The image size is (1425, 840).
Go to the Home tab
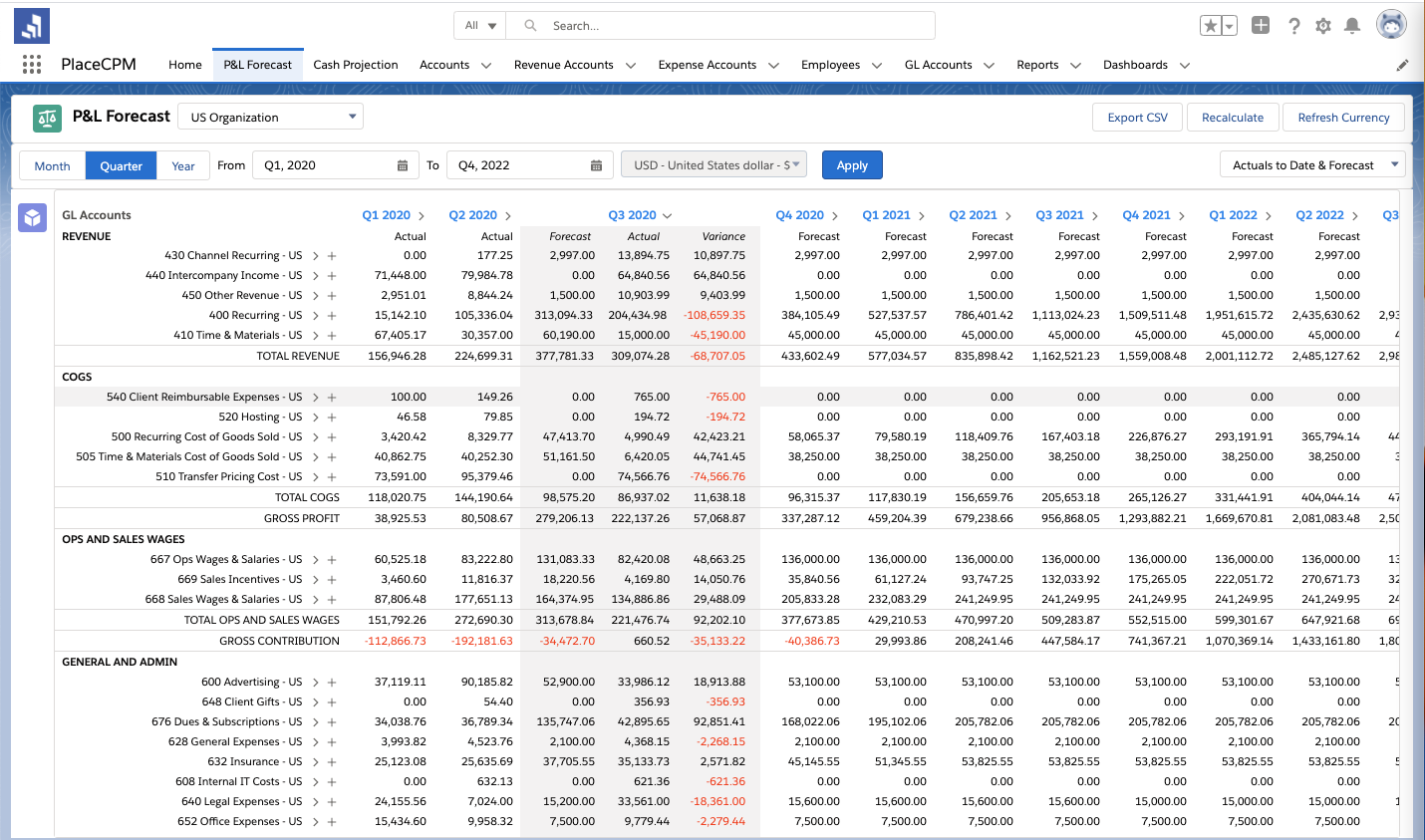(x=185, y=65)
